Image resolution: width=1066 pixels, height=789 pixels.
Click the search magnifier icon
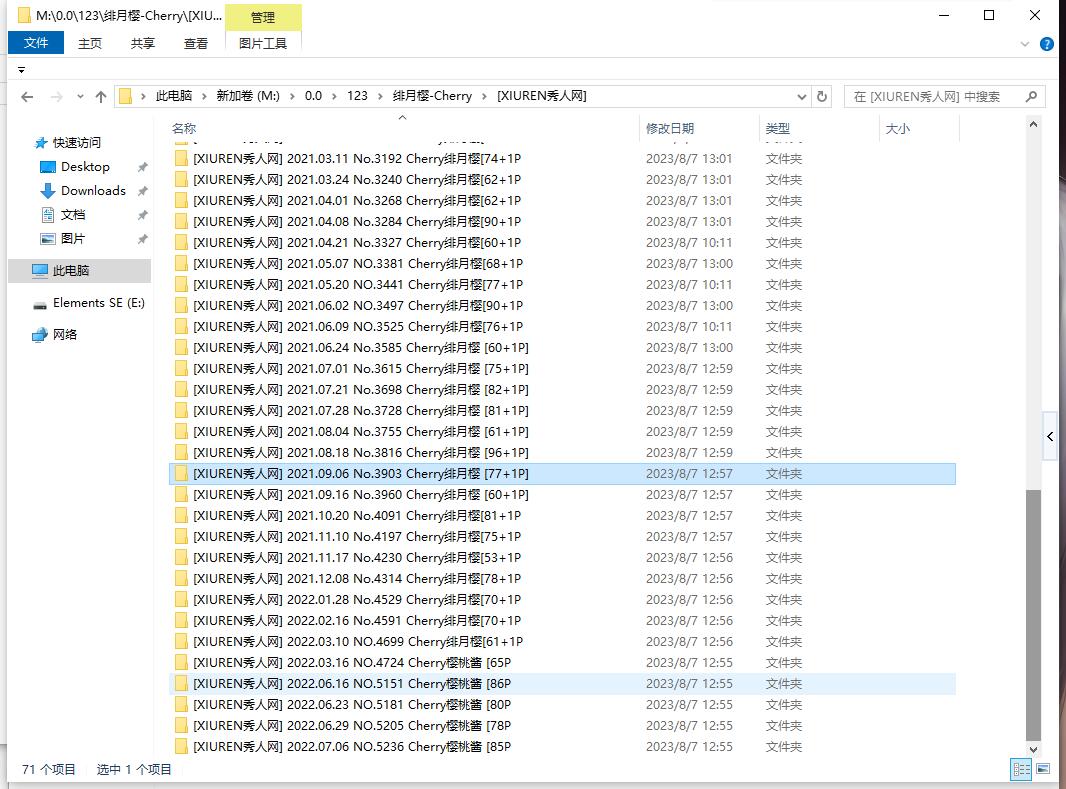click(1031, 97)
